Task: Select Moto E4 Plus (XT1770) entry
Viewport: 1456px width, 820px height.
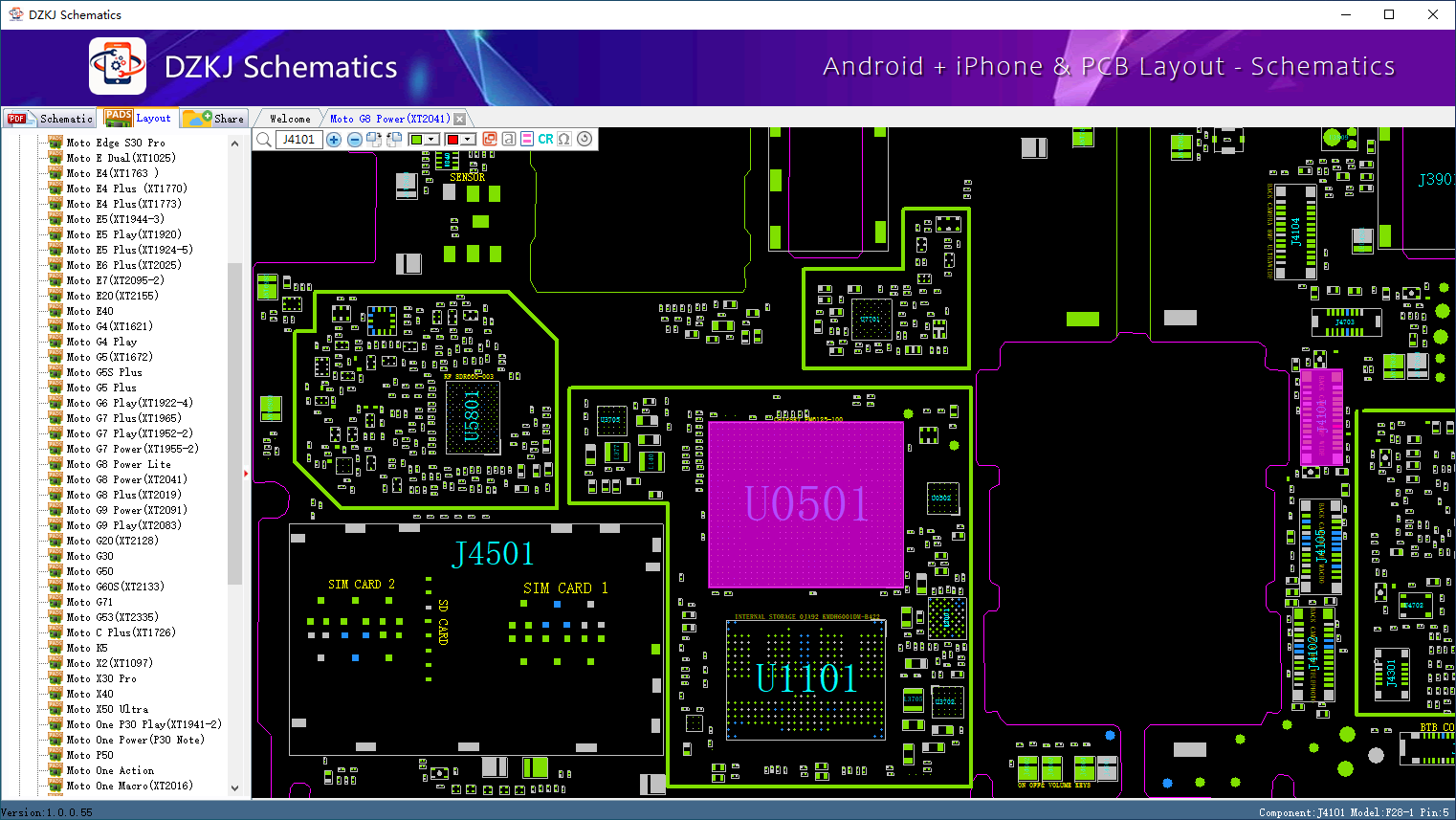Action: click(x=127, y=188)
